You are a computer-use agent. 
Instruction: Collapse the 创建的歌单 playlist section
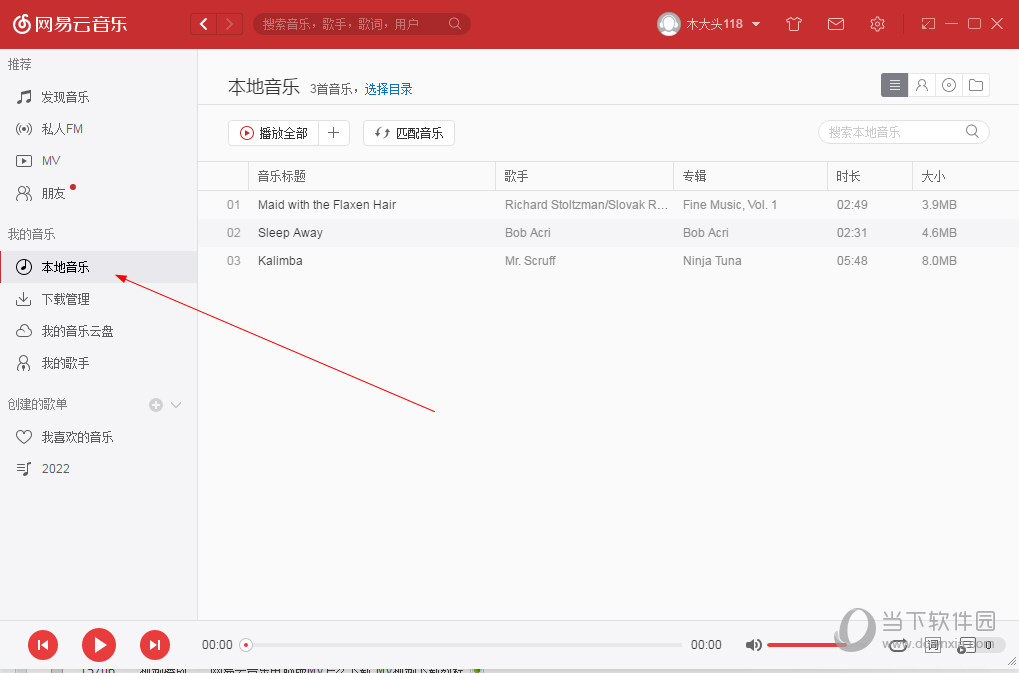click(174, 404)
